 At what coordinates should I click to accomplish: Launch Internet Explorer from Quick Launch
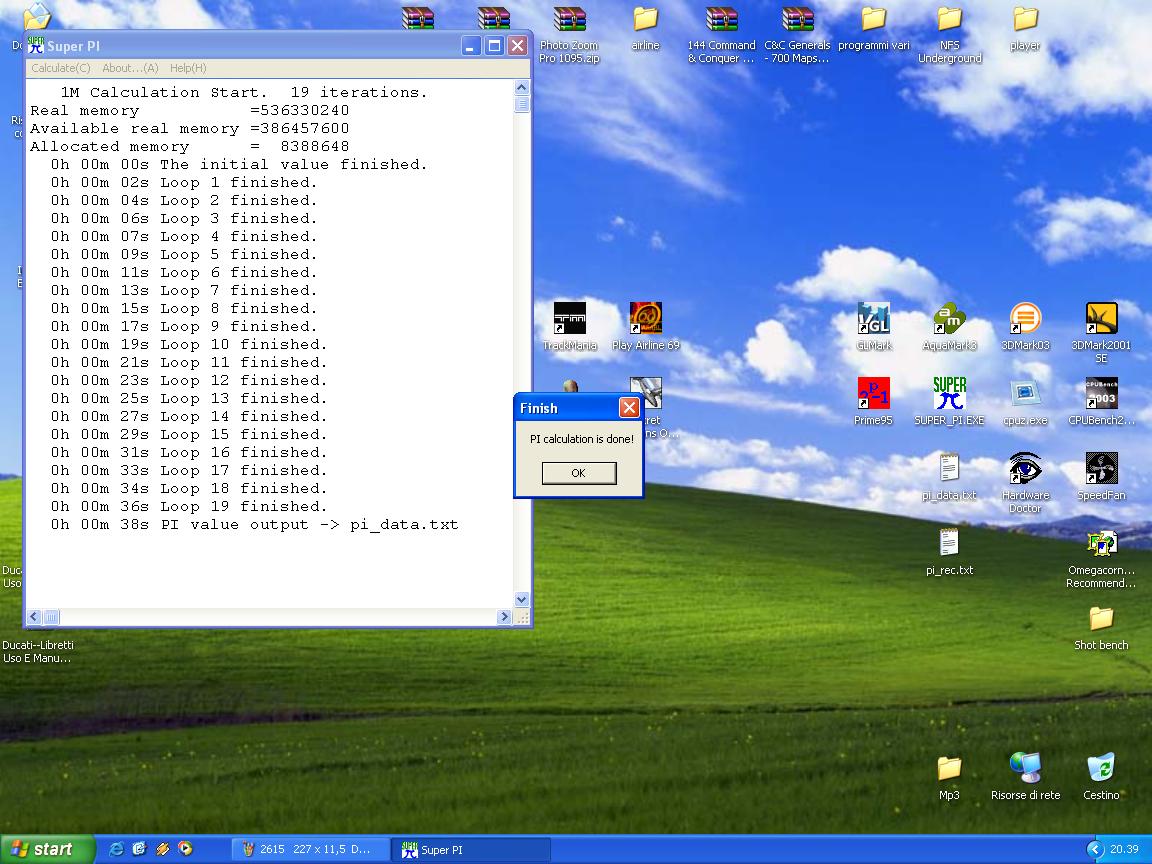click(116, 849)
